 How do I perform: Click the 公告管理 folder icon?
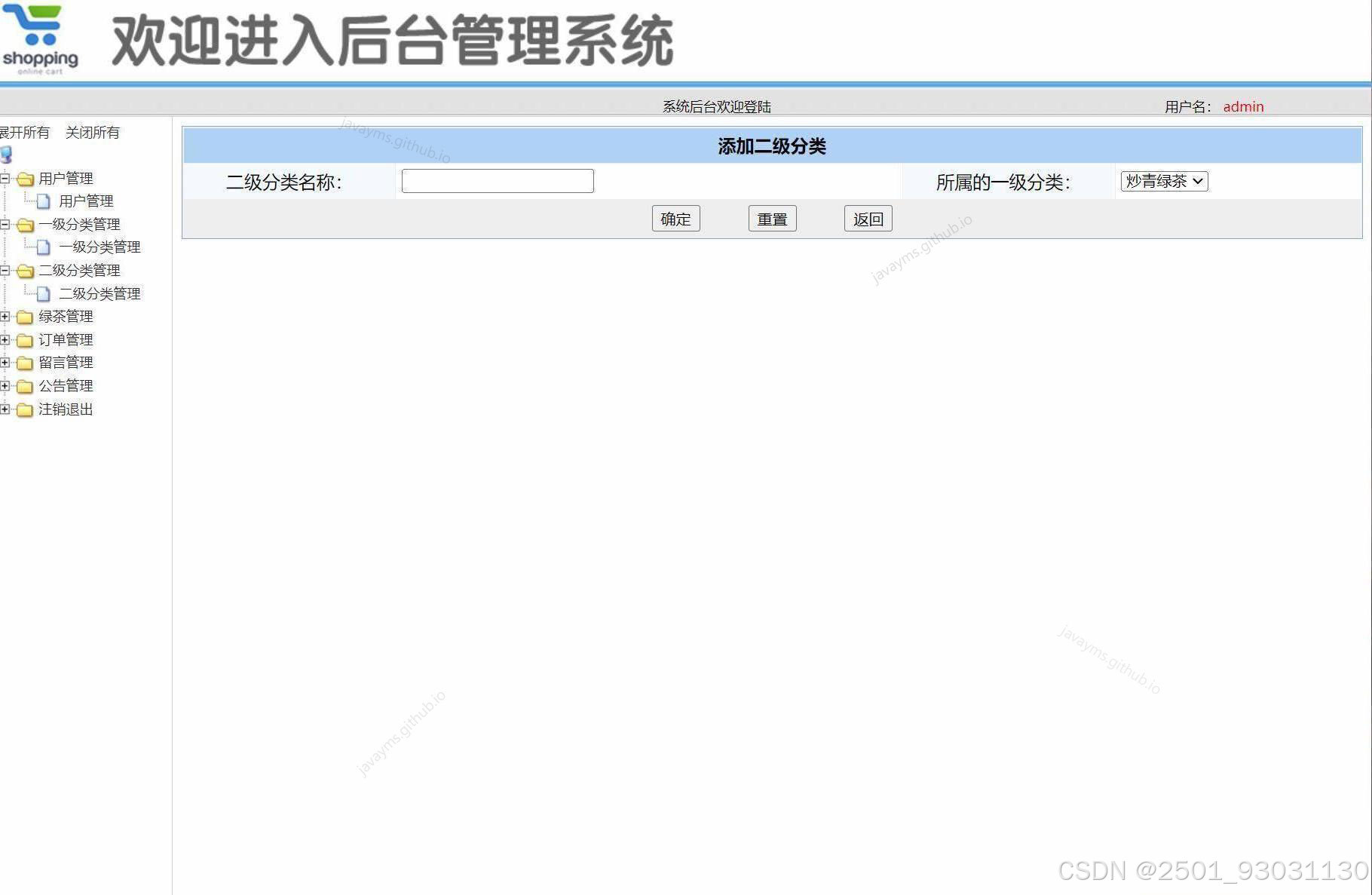point(25,387)
